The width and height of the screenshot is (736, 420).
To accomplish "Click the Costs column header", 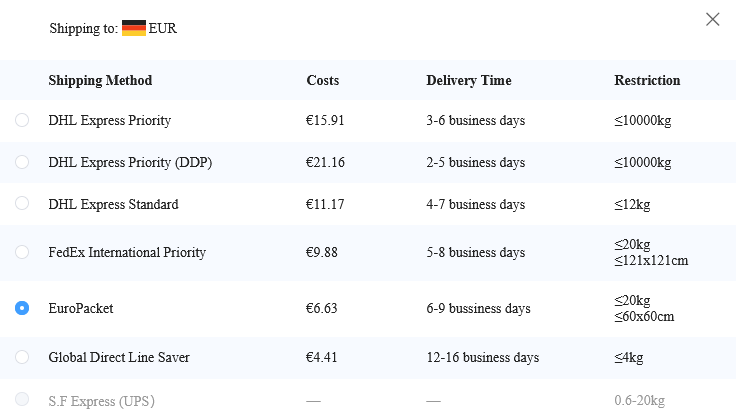I will click(x=323, y=80).
